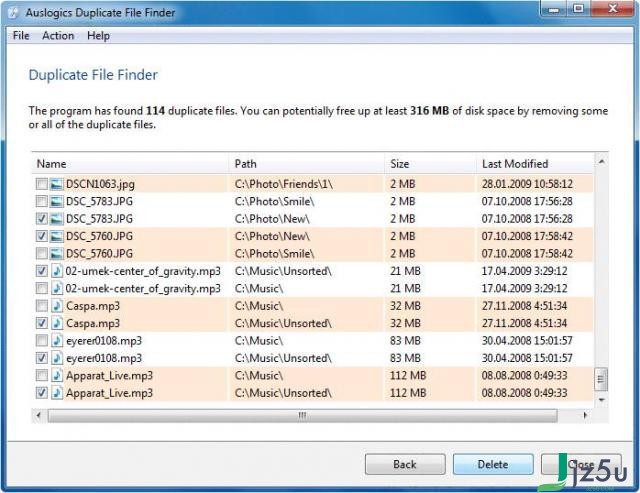Viewport: 640px width, 493px height.
Task: Click music icon of Caspa.mp3 in C:\Music\
Action: [x=57, y=306]
